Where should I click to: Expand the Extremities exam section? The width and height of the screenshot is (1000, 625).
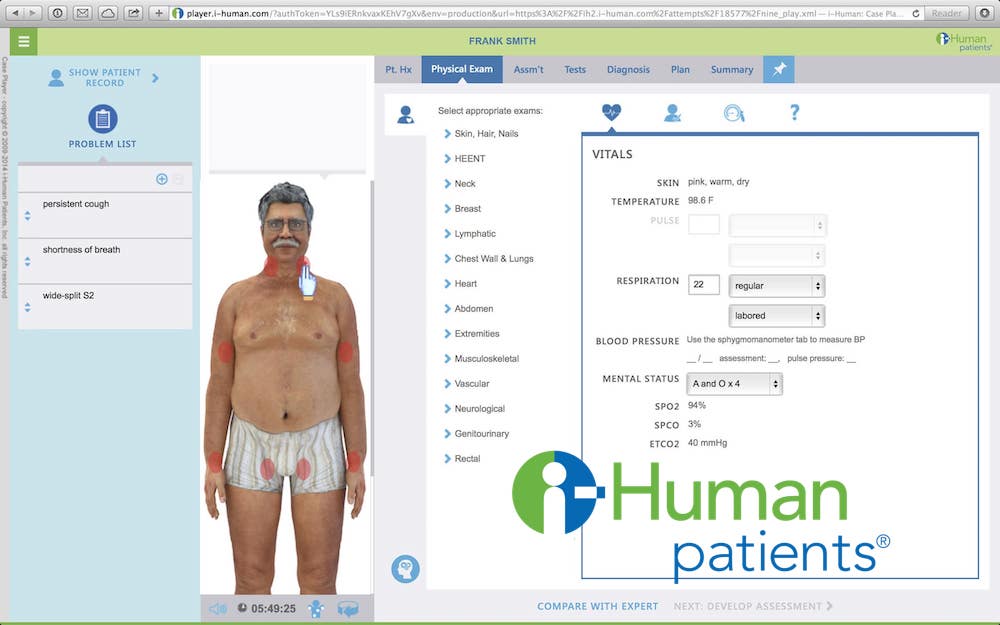pyautogui.click(x=471, y=333)
